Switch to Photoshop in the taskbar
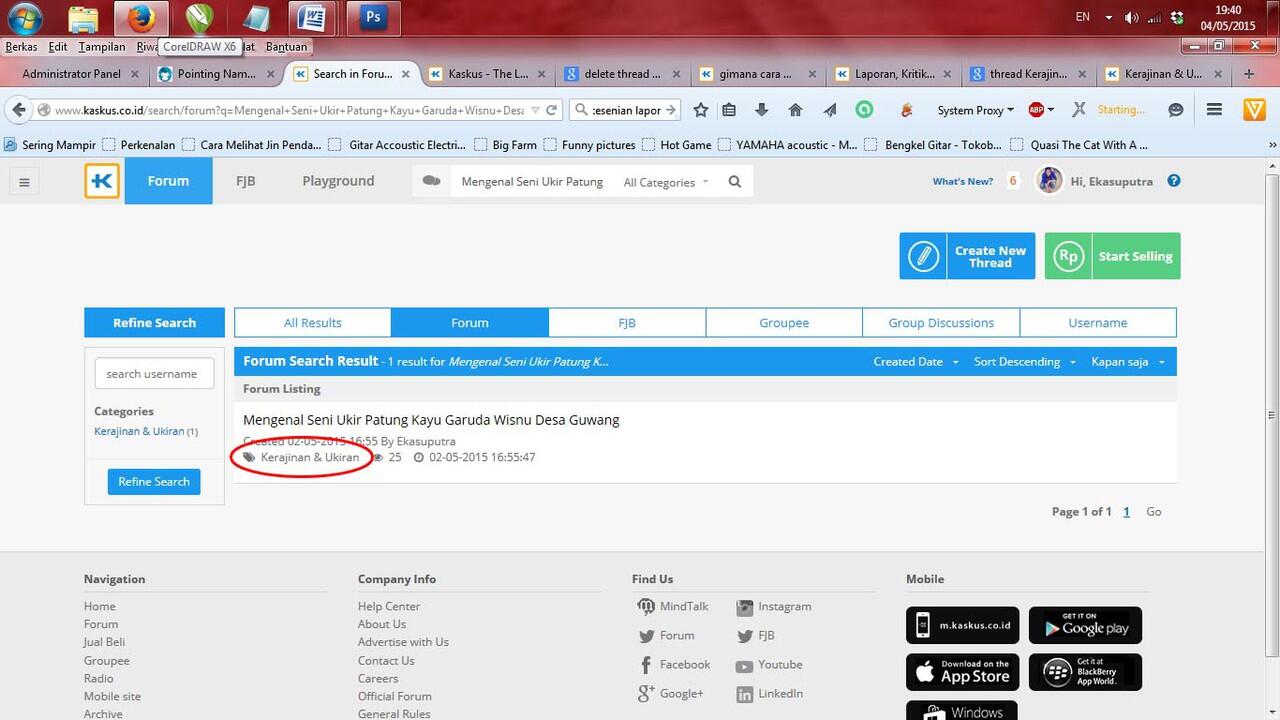Image resolution: width=1280 pixels, height=720 pixels. point(374,18)
